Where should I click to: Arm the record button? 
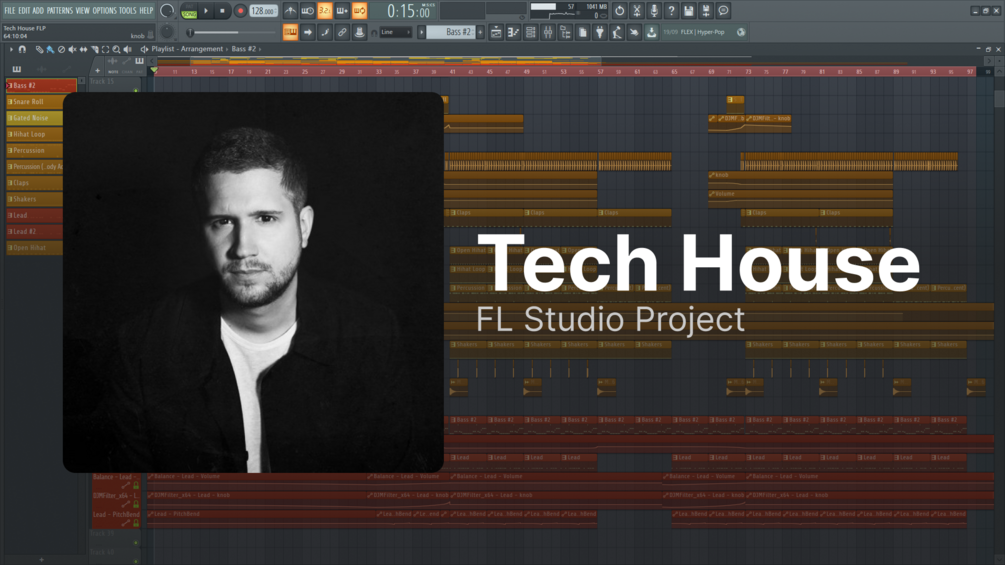tap(240, 11)
